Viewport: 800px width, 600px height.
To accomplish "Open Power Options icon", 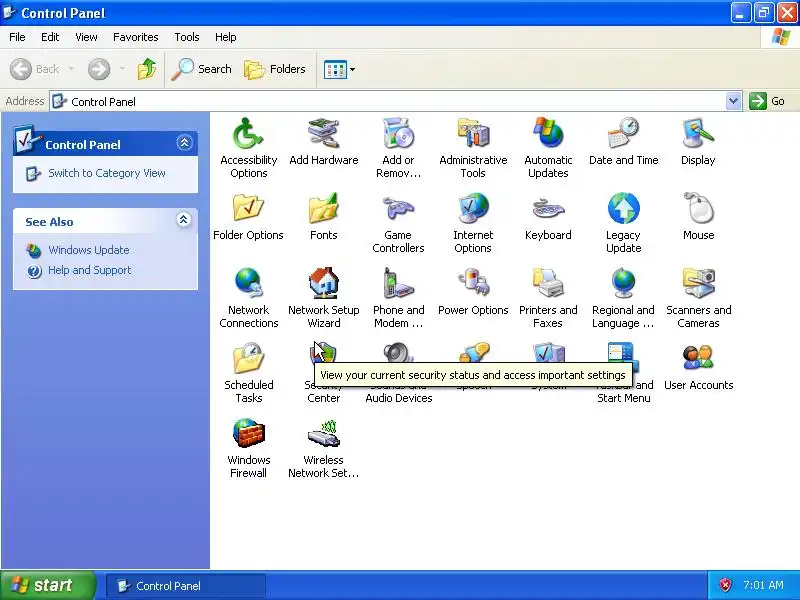I will point(473,284).
